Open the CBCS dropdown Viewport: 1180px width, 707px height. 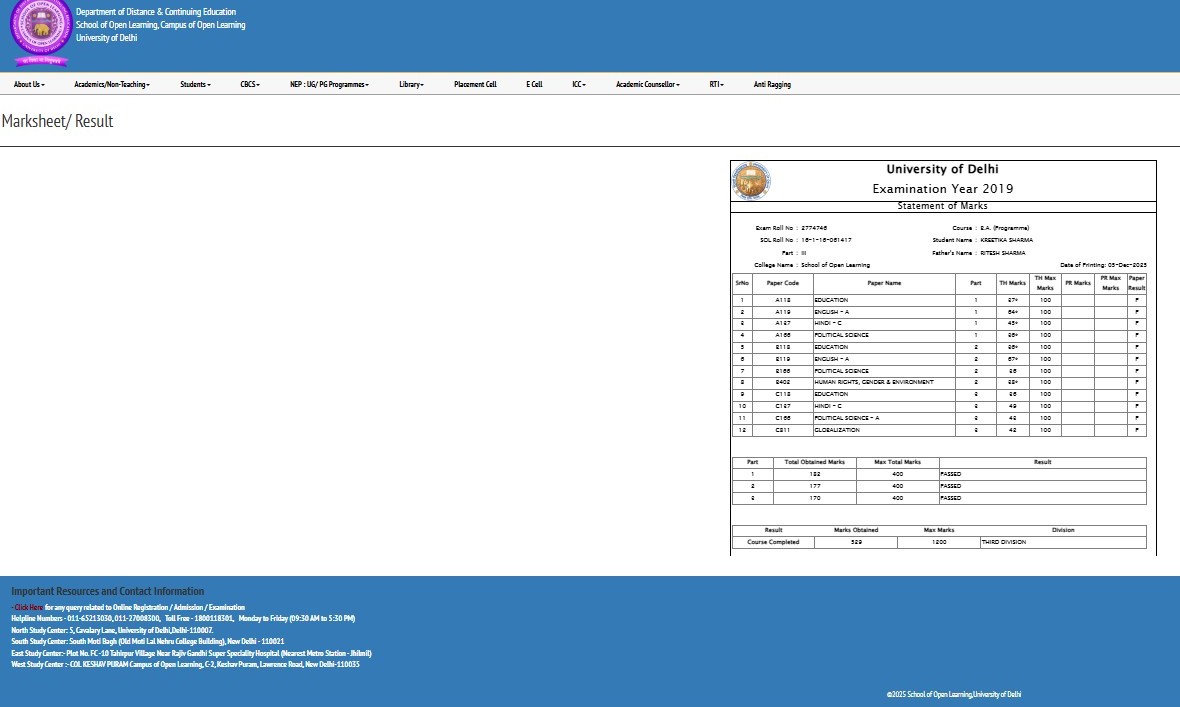coord(250,85)
